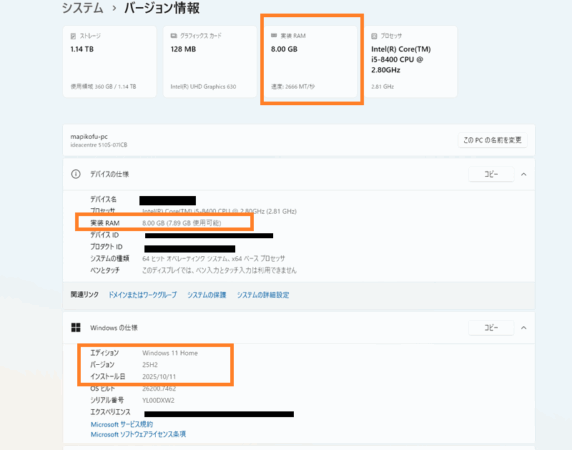572x450 pixels.
Task: Click the Windows の仕様 section header text
Action: [114, 328]
